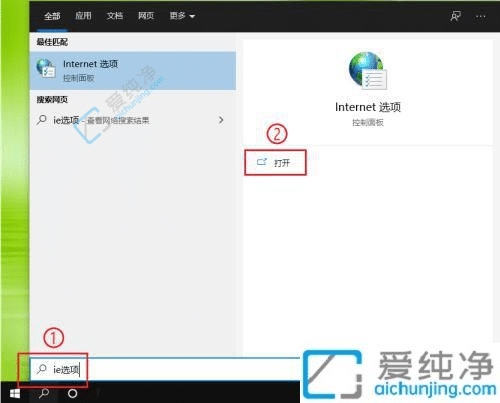Open the three-dot options menu

[481, 16]
